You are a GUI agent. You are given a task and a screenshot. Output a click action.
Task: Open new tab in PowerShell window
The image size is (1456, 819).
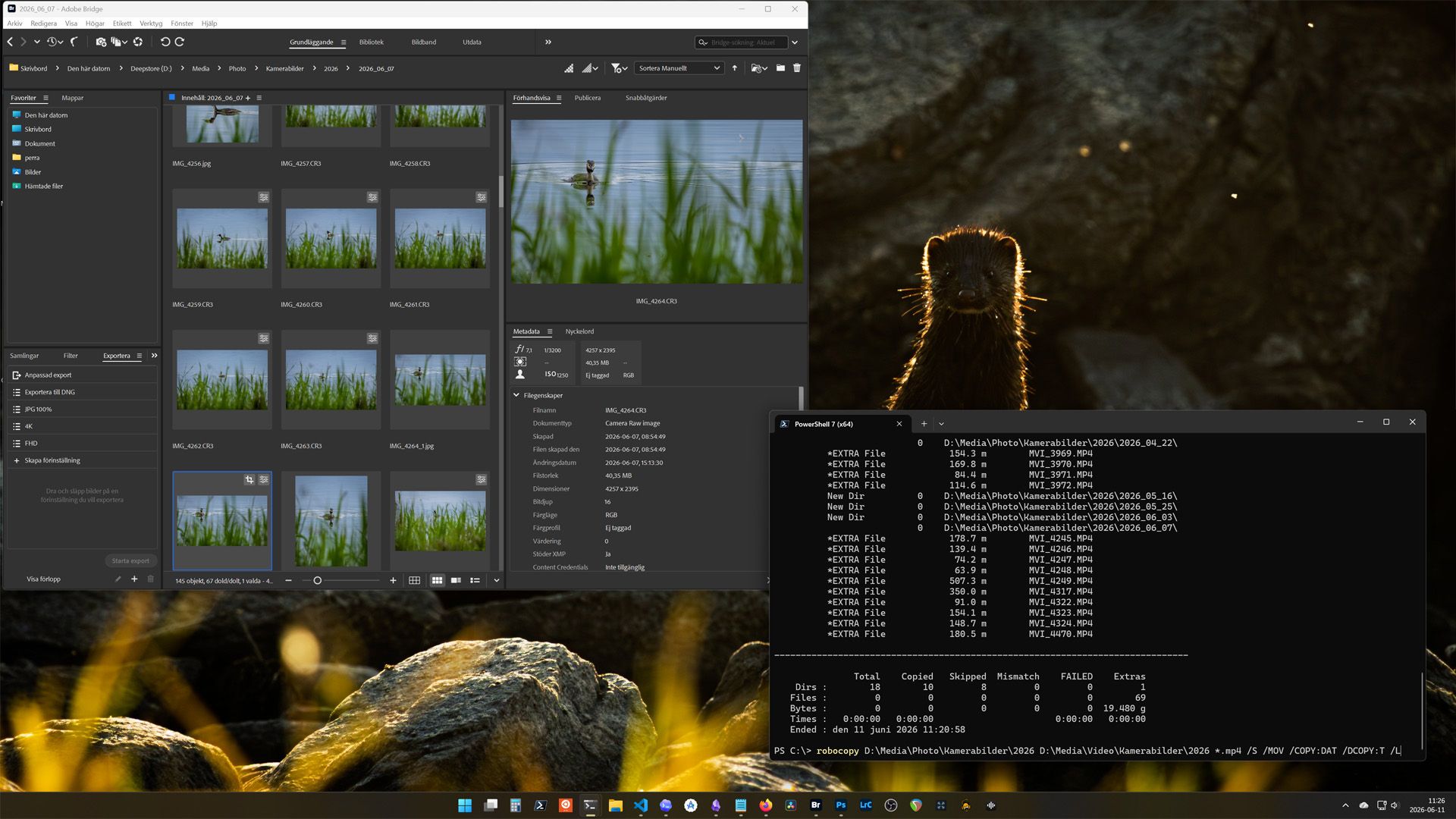pos(924,424)
